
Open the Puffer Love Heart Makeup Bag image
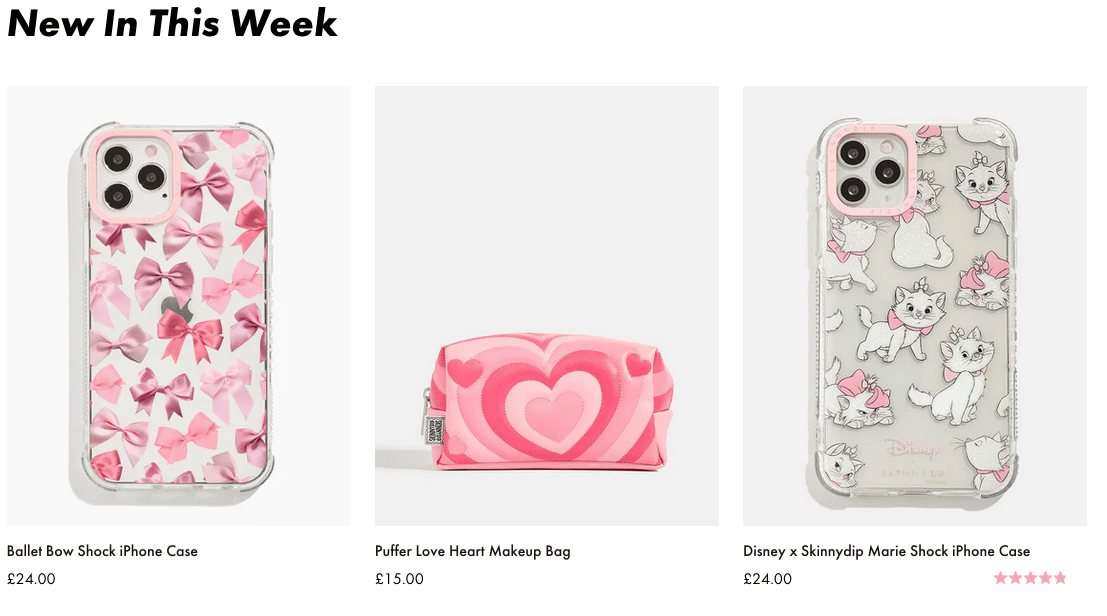[546, 306]
